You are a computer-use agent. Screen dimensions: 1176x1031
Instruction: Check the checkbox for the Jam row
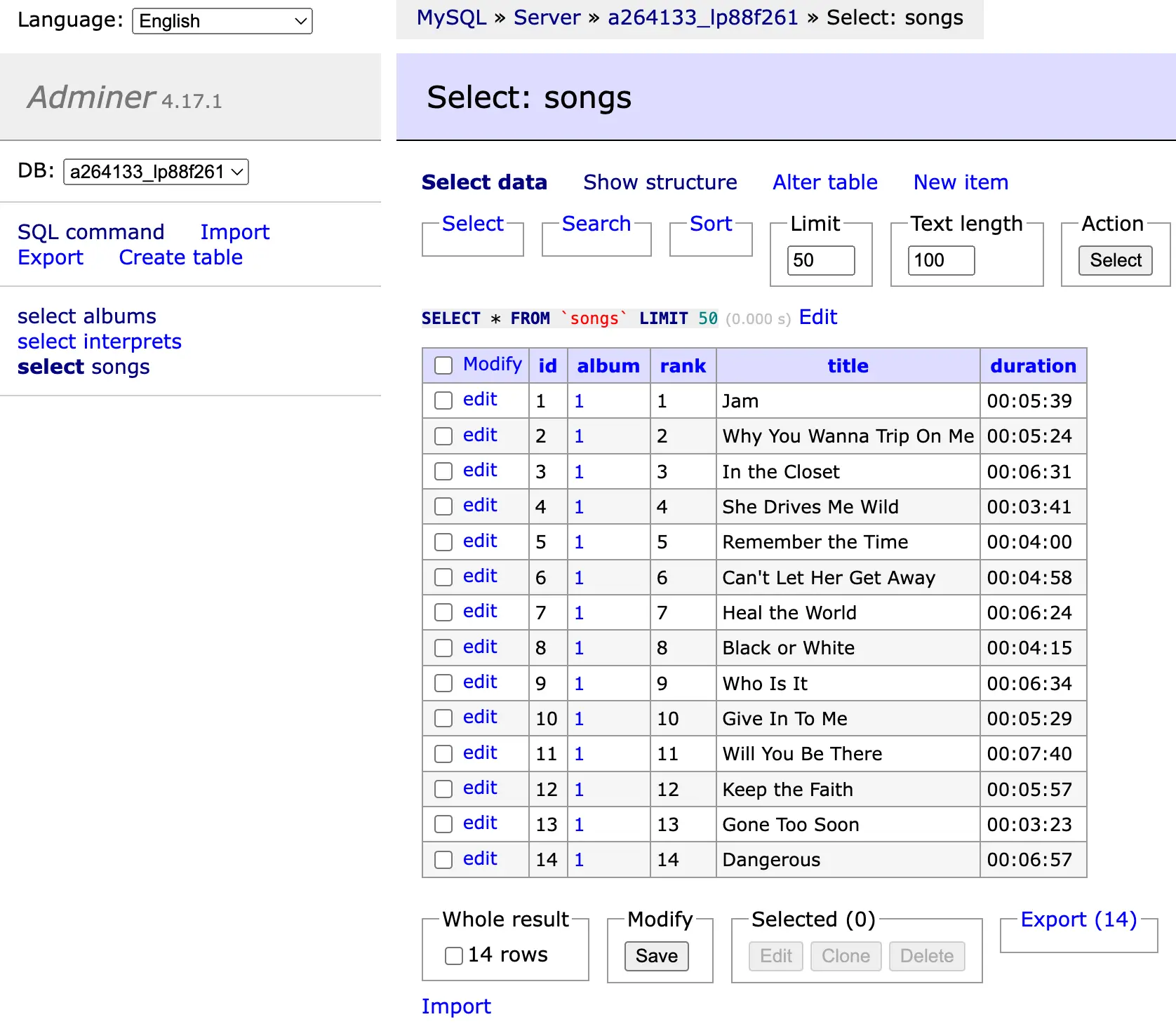pyautogui.click(x=443, y=400)
